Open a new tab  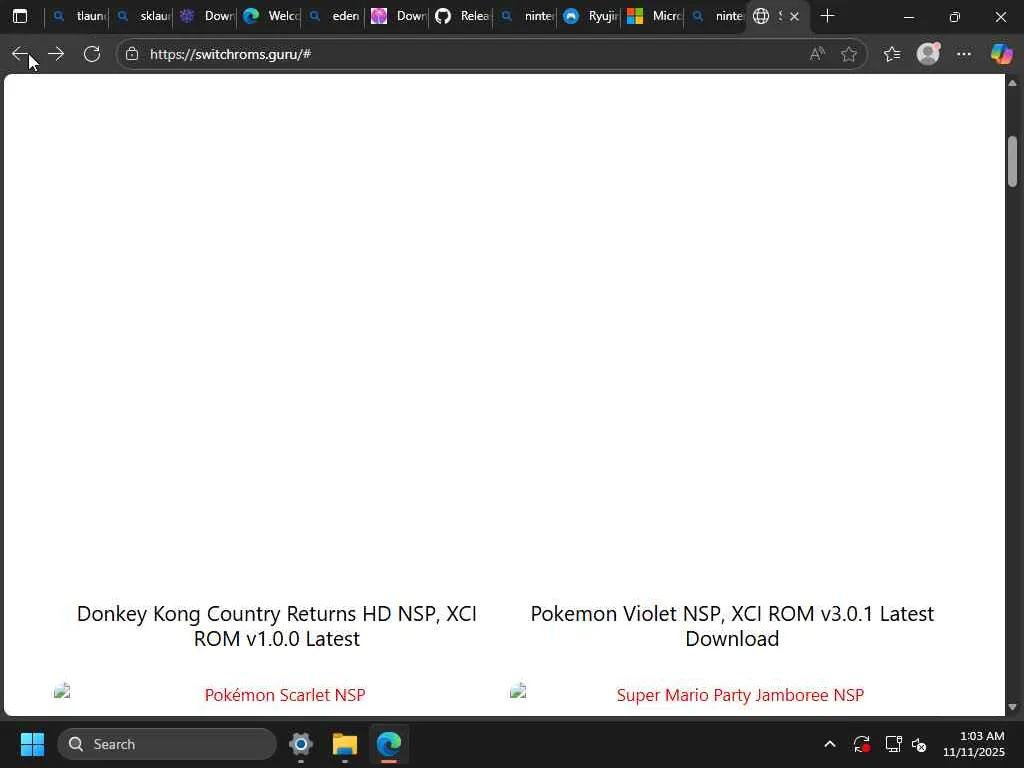click(827, 16)
